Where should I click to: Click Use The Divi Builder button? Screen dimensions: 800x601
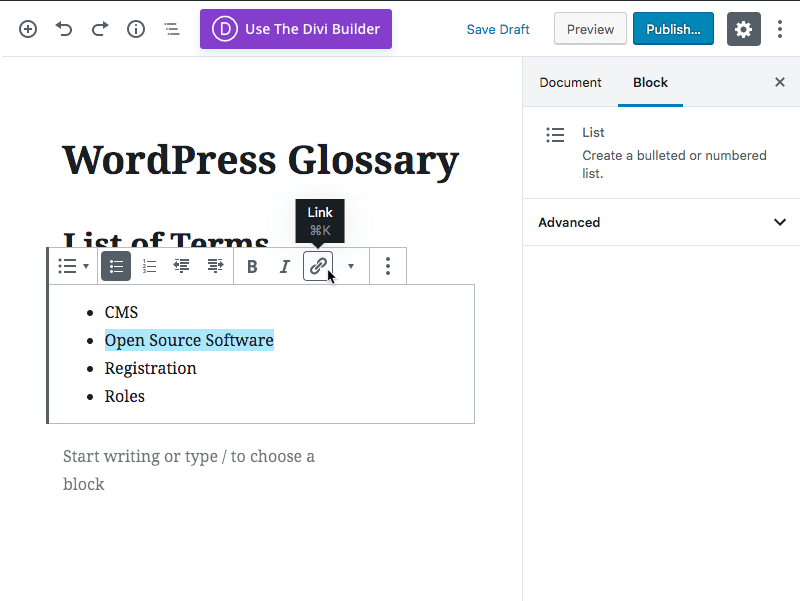[x=296, y=29]
